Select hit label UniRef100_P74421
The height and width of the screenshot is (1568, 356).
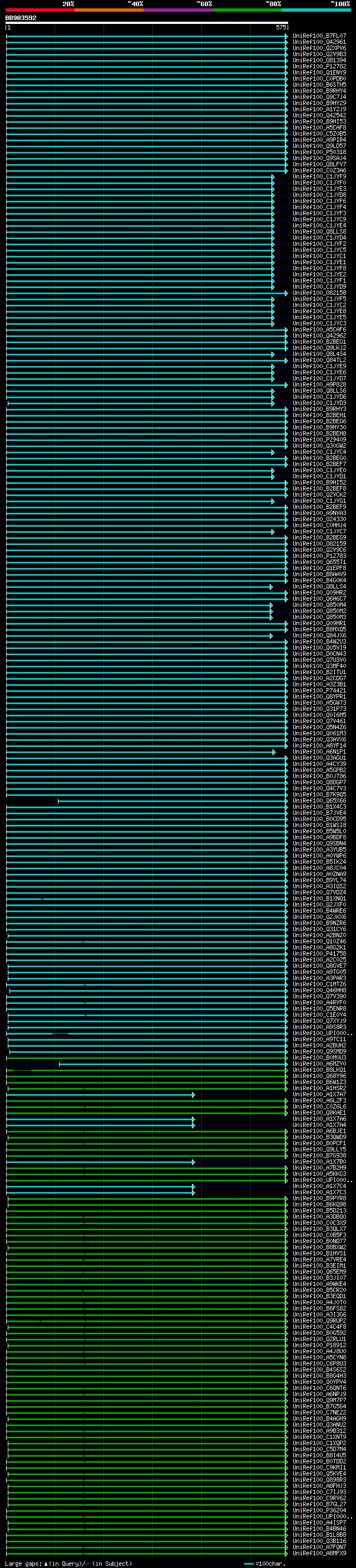coord(319,690)
